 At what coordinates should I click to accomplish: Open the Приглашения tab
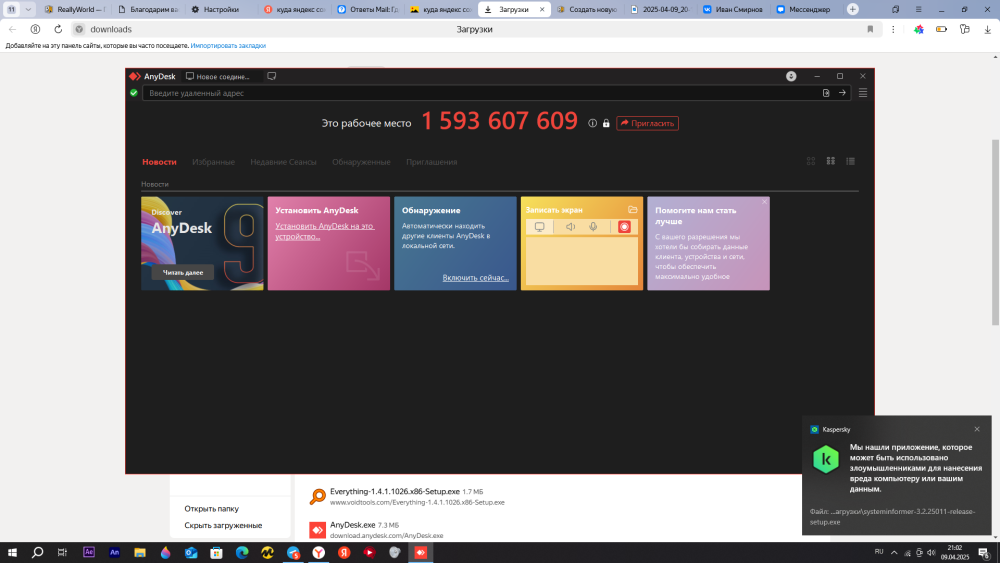click(431, 162)
